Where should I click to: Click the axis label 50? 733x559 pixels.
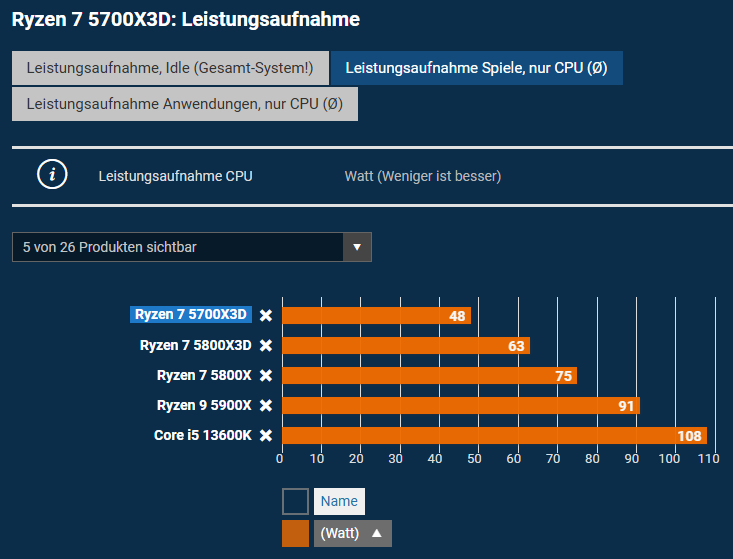click(x=474, y=459)
